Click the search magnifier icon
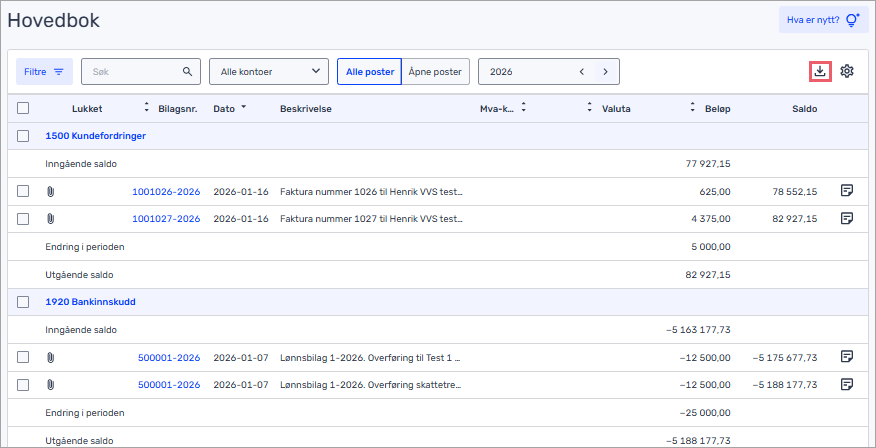 point(187,72)
